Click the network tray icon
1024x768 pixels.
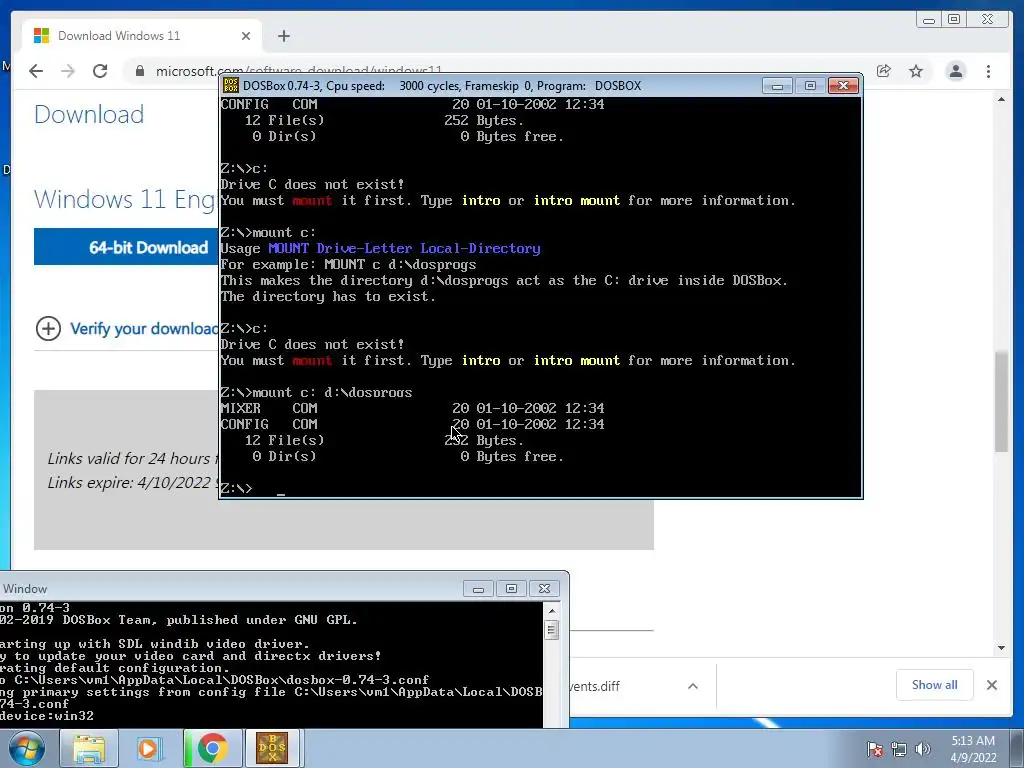pyautogui.click(x=899, y=749)
